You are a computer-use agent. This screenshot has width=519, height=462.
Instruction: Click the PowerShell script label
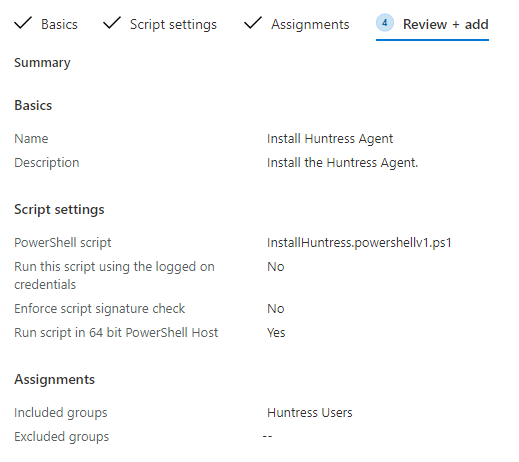(x=63, y=243)
